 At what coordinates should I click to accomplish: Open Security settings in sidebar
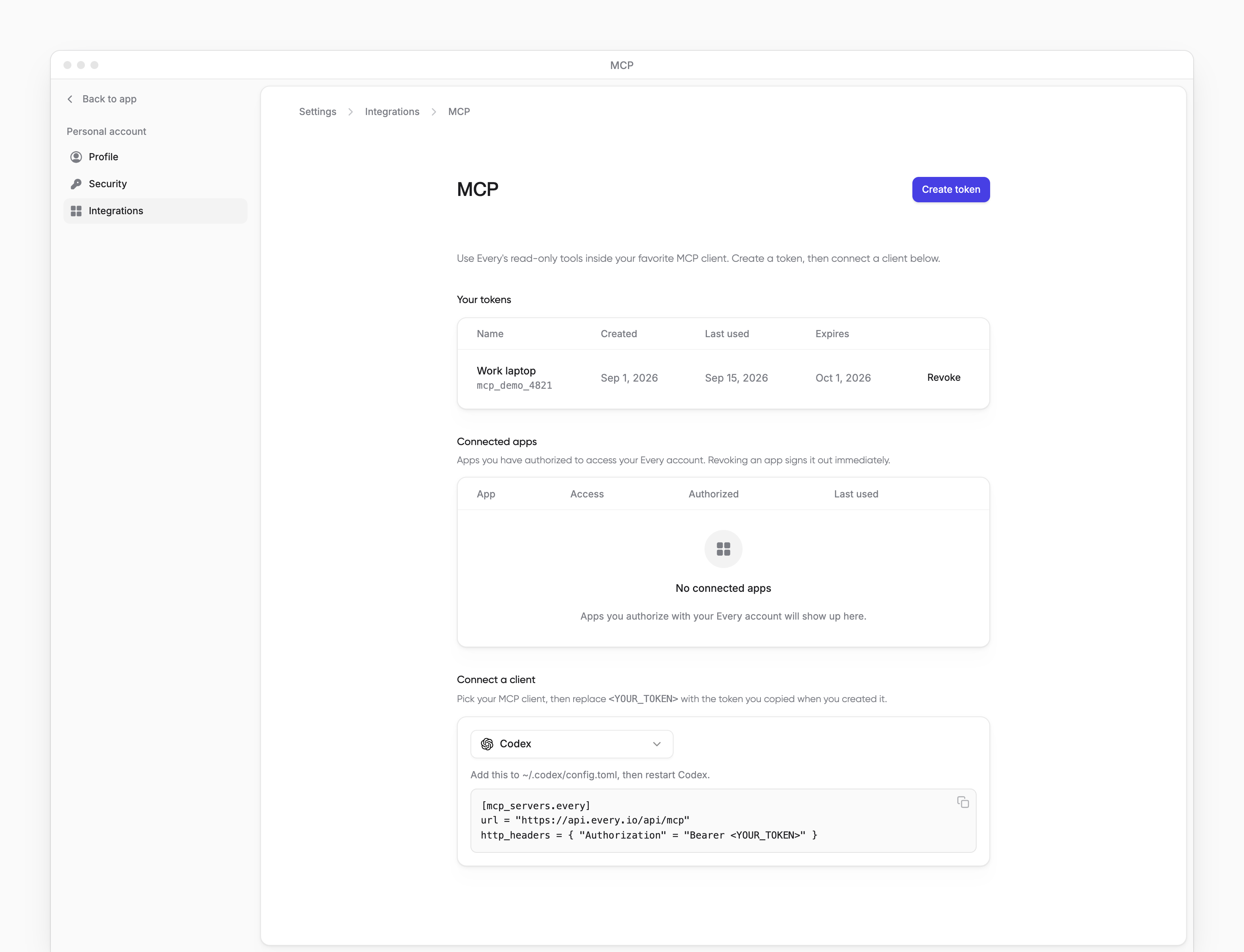pyautogui.click(x=155, y=184)
